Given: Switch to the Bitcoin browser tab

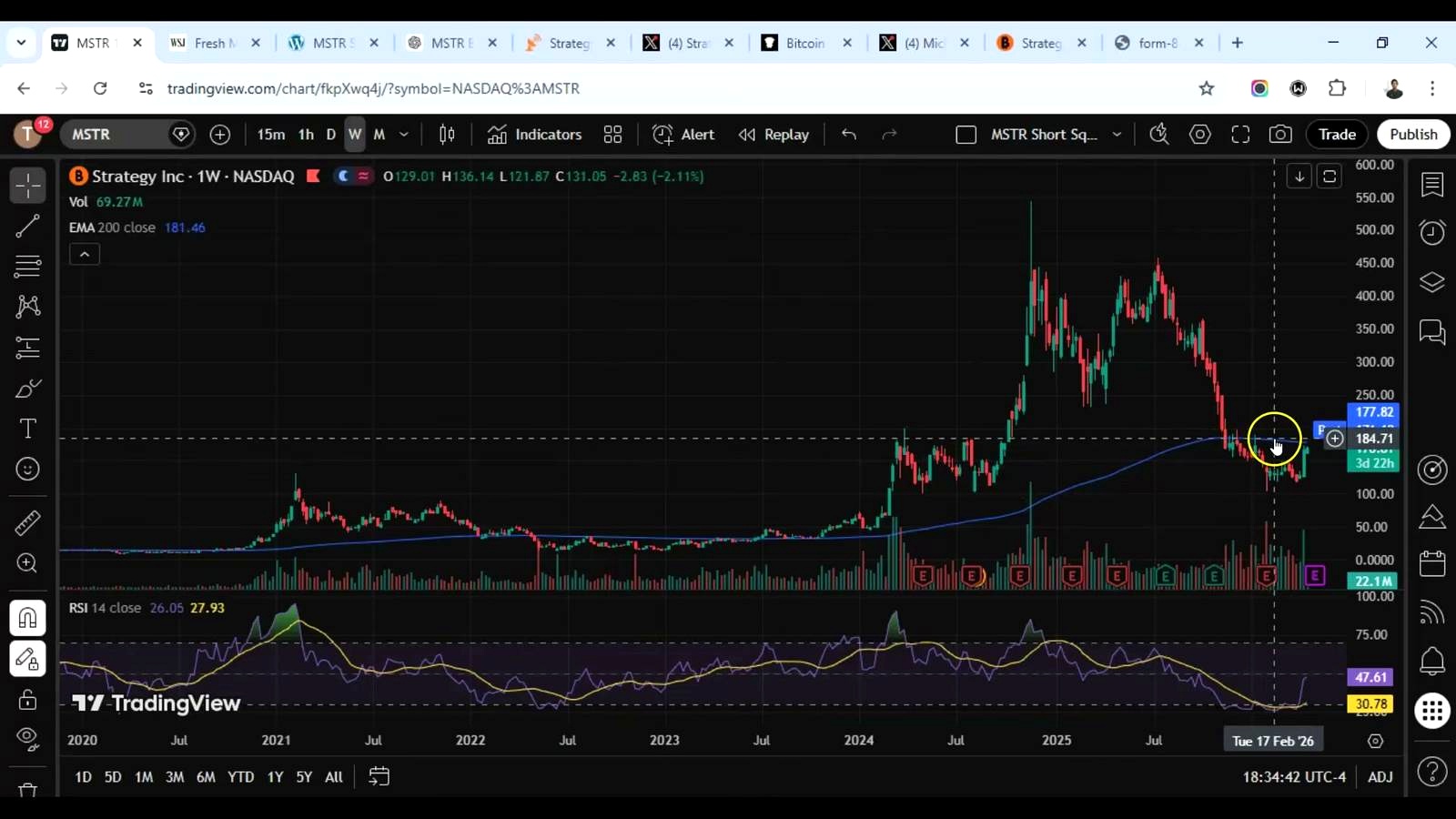Looking at the screenshot, I should pyautogui.click(x=806, y=43).
